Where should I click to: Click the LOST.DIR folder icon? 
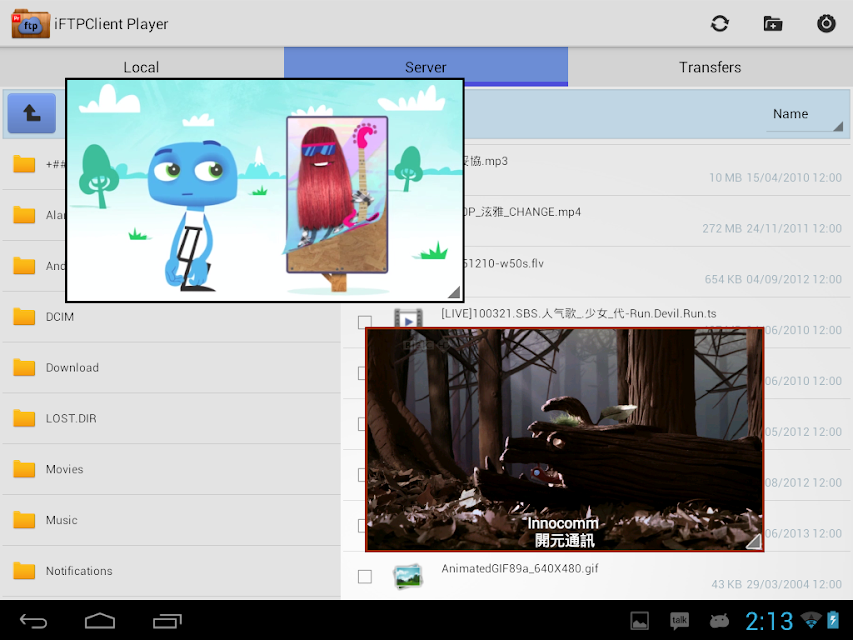(x=24, y=418)
